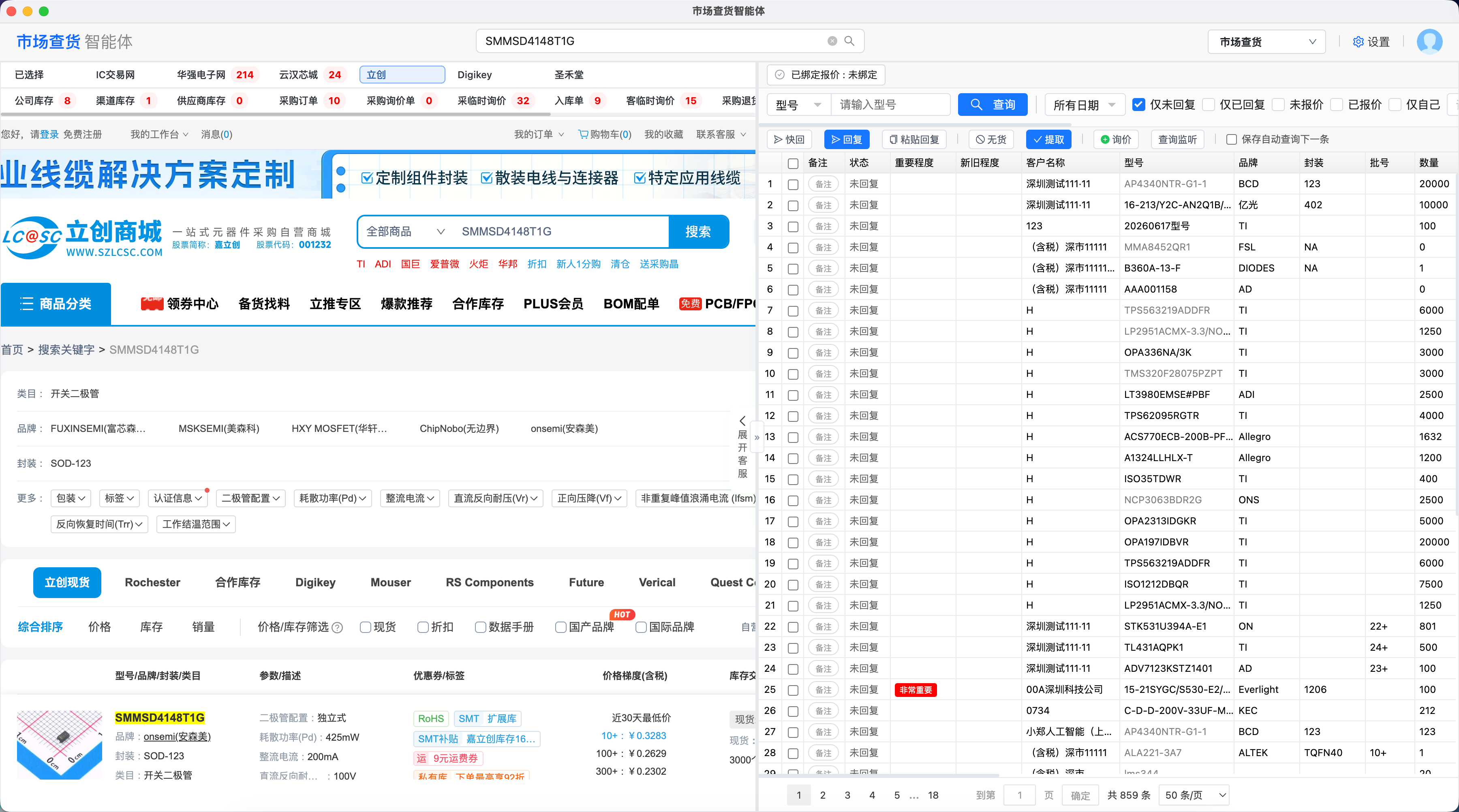
Task: Click the 询价 inquiry plus button
Action: 1116,139
